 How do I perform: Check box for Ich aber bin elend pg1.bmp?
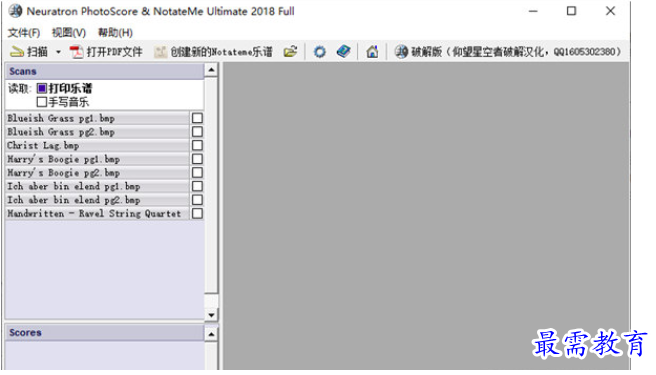[x=197, y=186]
